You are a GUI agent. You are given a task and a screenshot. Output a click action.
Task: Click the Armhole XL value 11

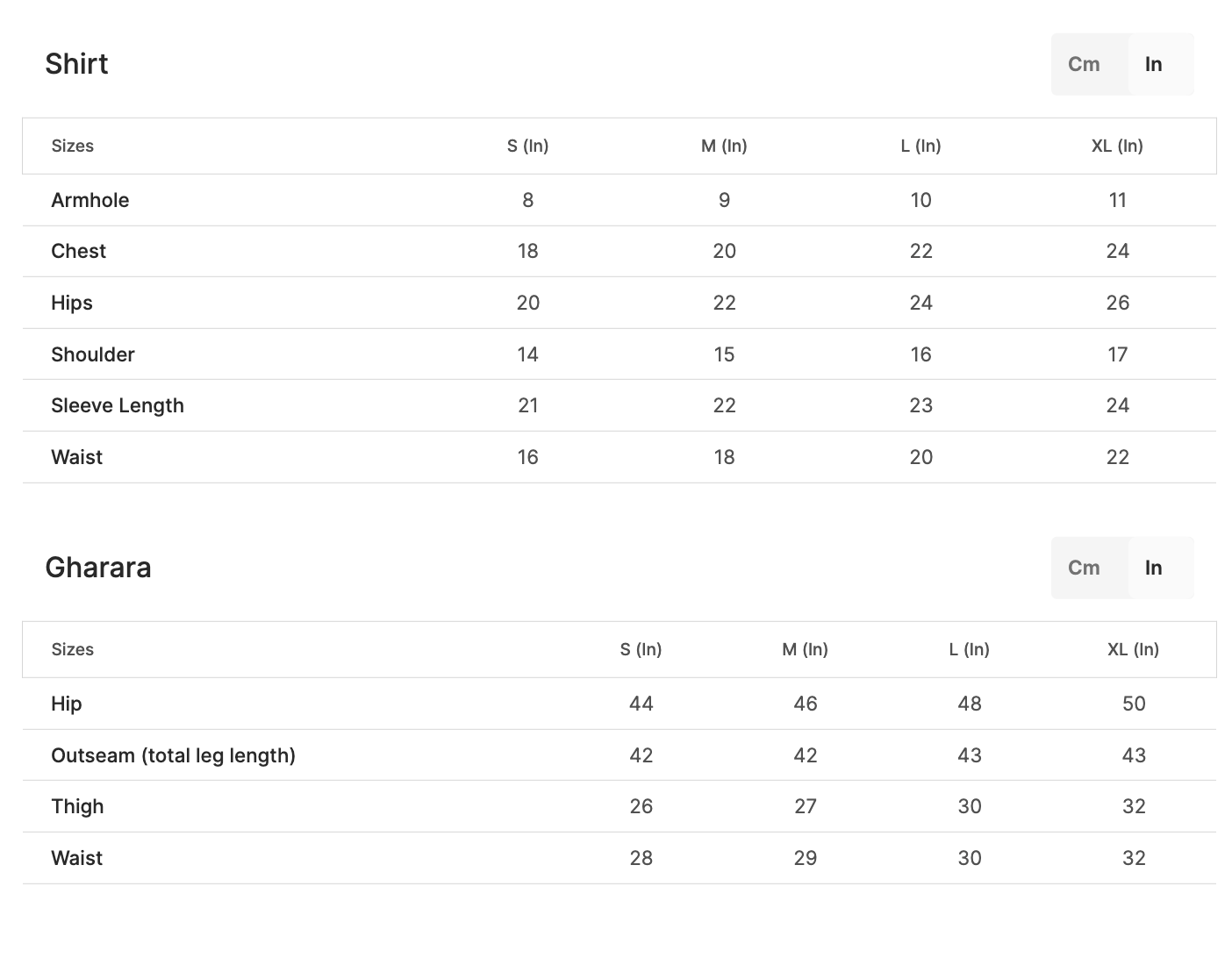pyautogui.click(x=1117, y=200)
